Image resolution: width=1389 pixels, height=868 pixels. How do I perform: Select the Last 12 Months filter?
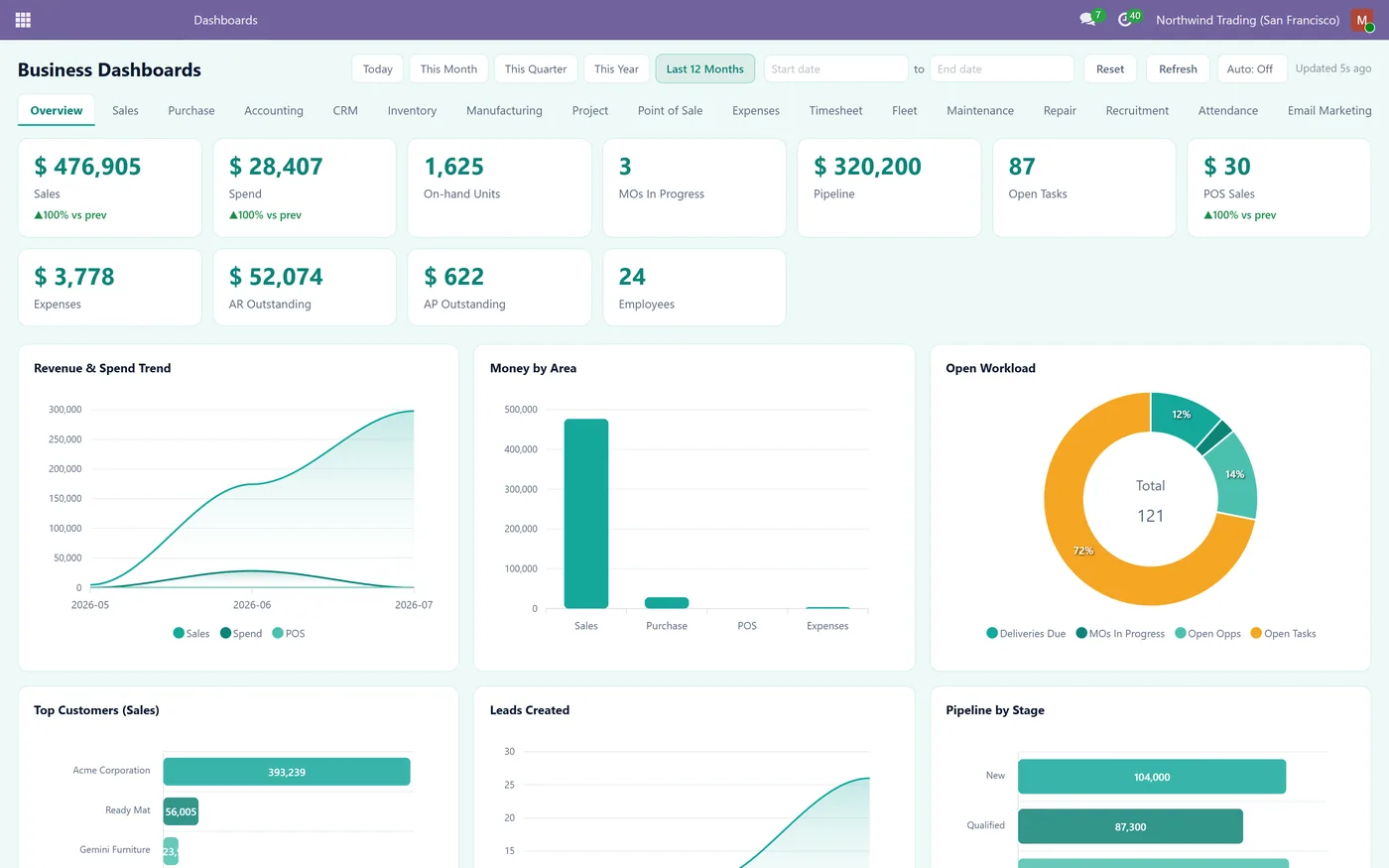click(x=704, y=68)
